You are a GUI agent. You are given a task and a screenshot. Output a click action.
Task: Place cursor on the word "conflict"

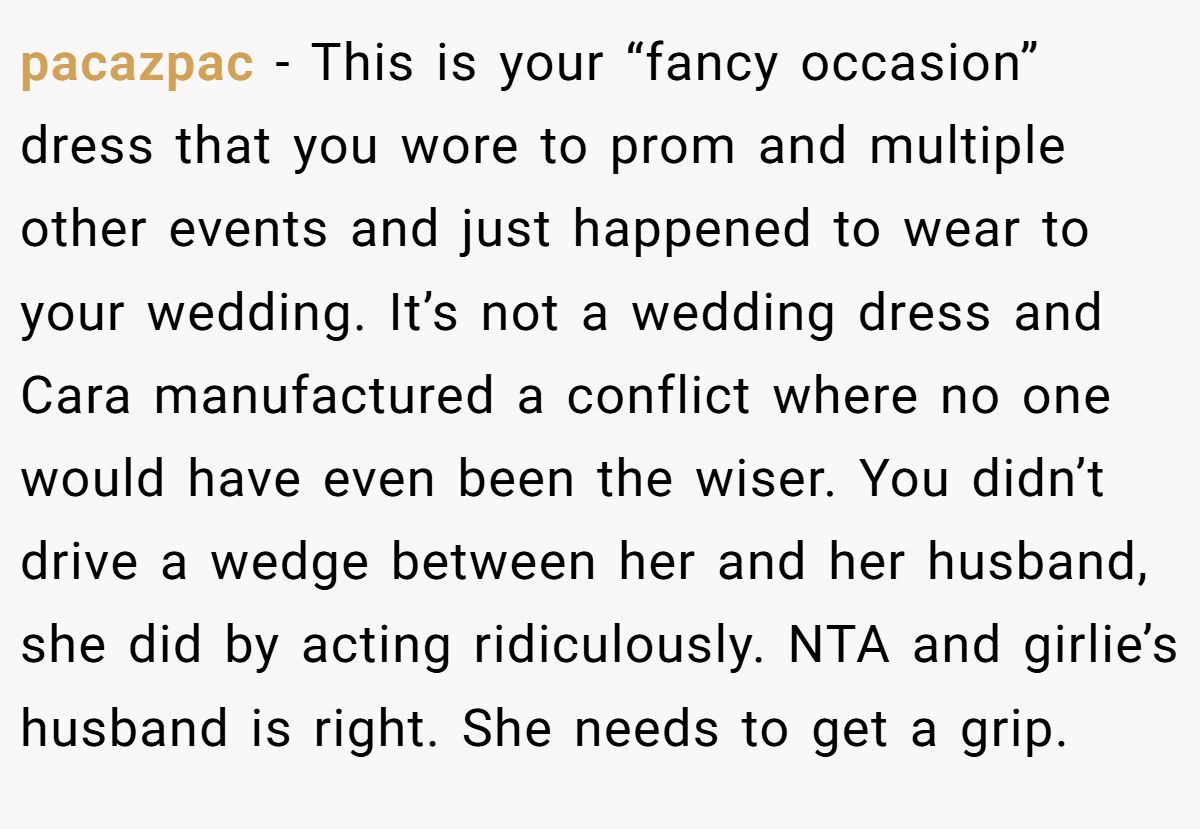pos(658,396)
